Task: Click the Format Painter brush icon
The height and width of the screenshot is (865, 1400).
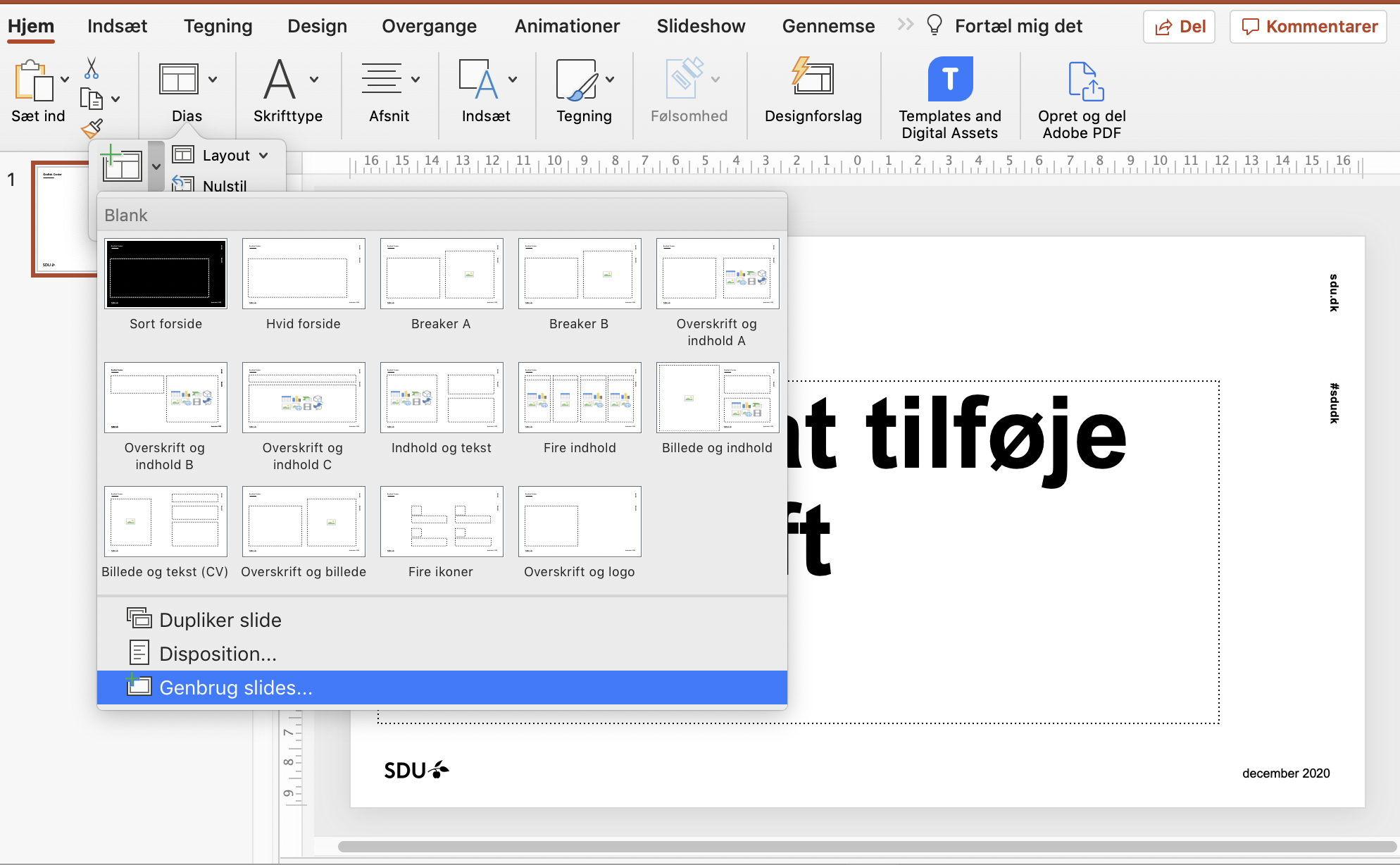Action: tap(92, 129)
